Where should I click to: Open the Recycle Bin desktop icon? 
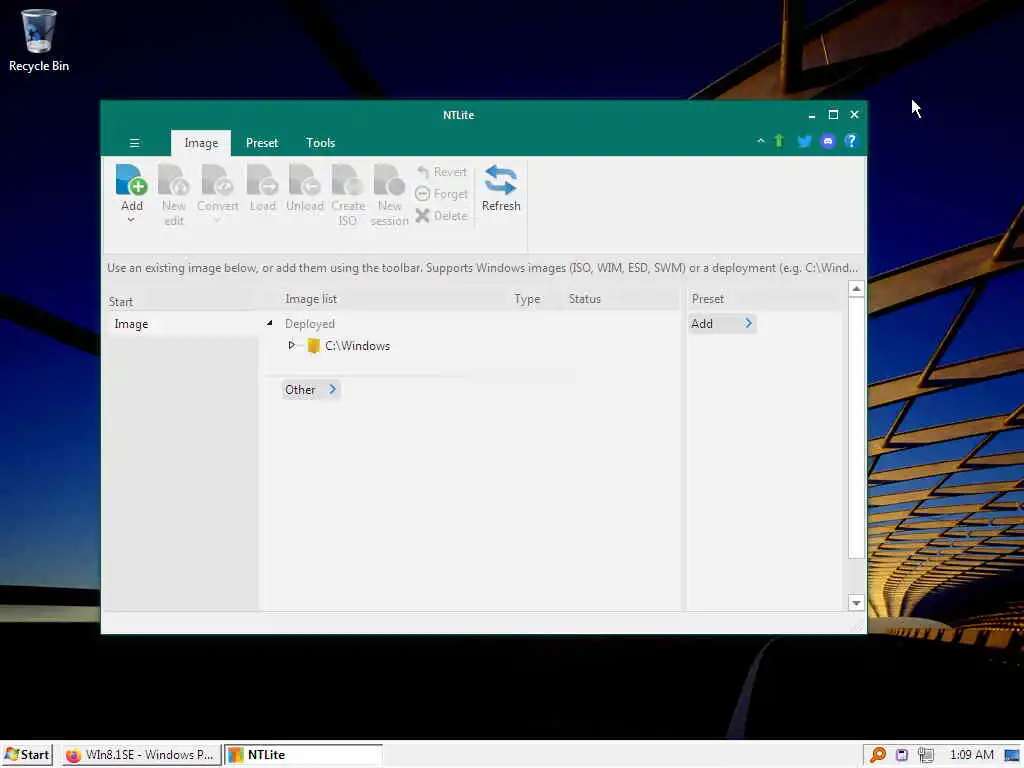tap(39, 40)
